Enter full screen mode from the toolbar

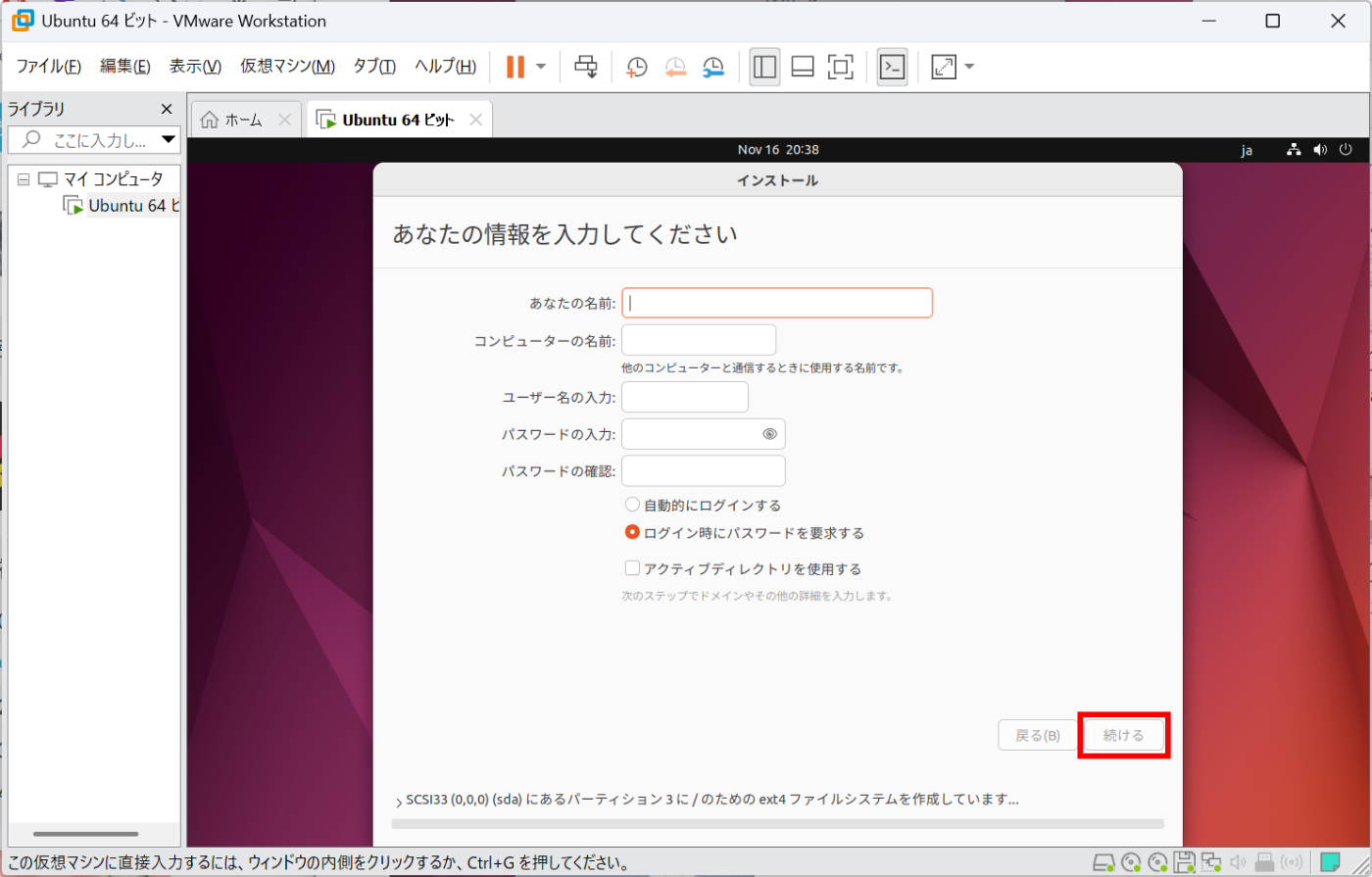coord(840,67)
